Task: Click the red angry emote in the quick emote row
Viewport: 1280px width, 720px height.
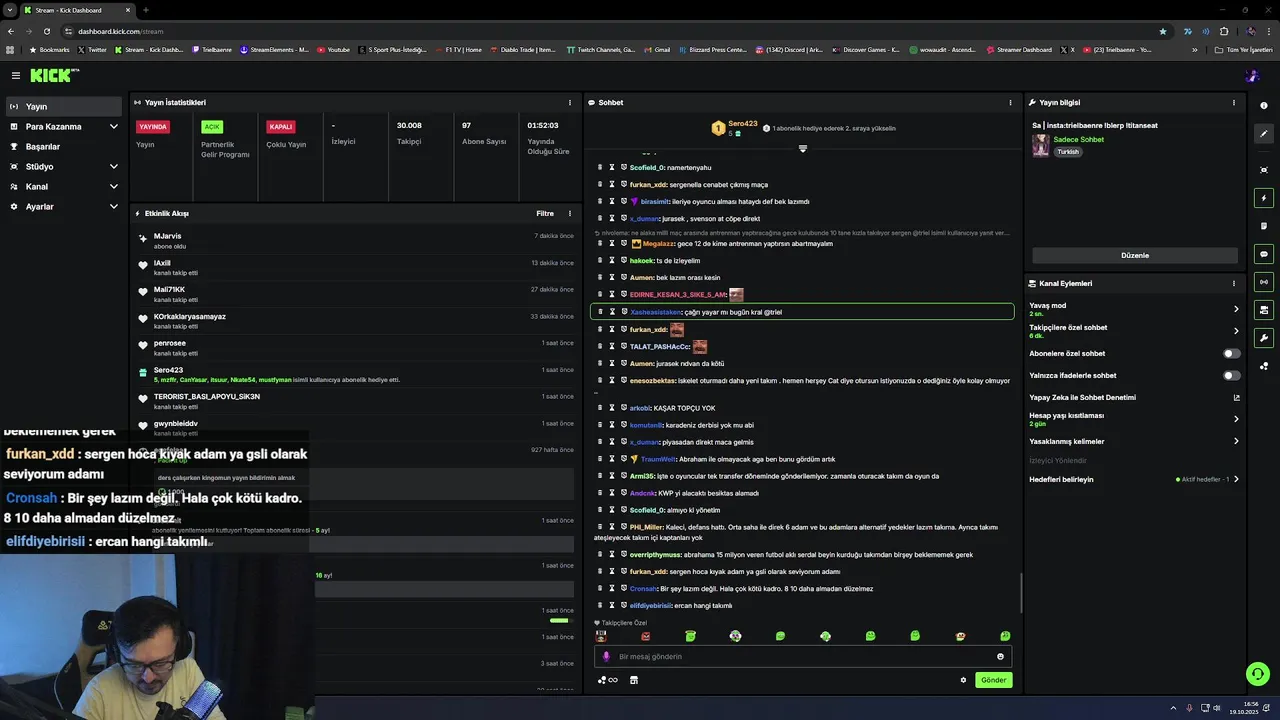Action: [645, 636]
